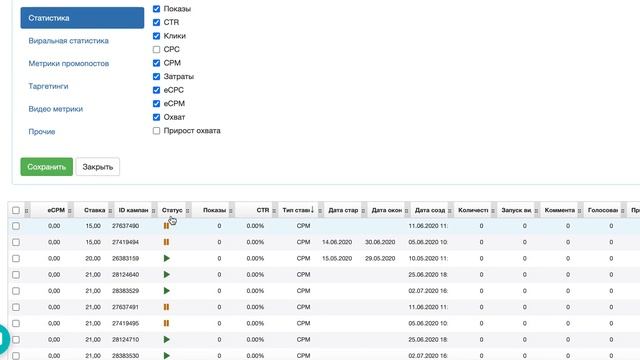
Task: Click the play status icon for campaign 28124710
Action: click(x=167, y=340)
